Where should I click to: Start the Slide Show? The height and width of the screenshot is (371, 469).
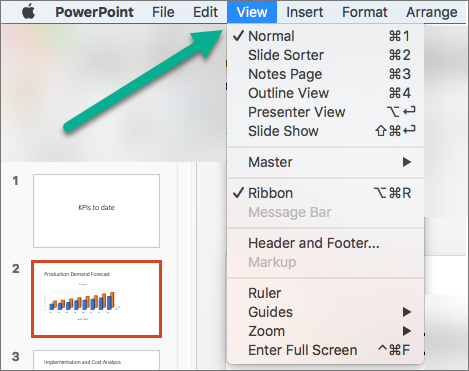pyautogui.click(x=325, y=131)
